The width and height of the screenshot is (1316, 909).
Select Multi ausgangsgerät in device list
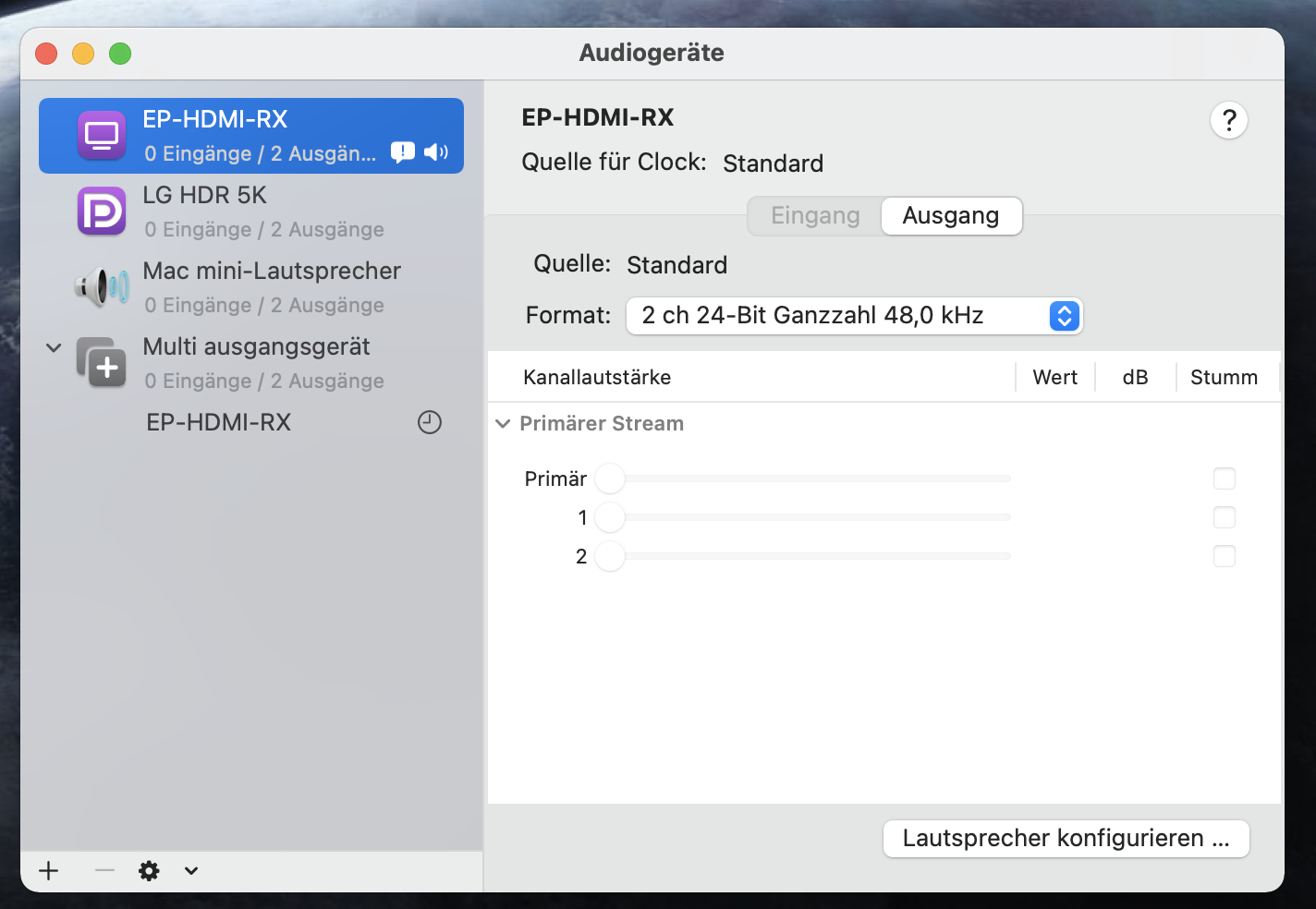pyautogui.click(x=251, y=363)
